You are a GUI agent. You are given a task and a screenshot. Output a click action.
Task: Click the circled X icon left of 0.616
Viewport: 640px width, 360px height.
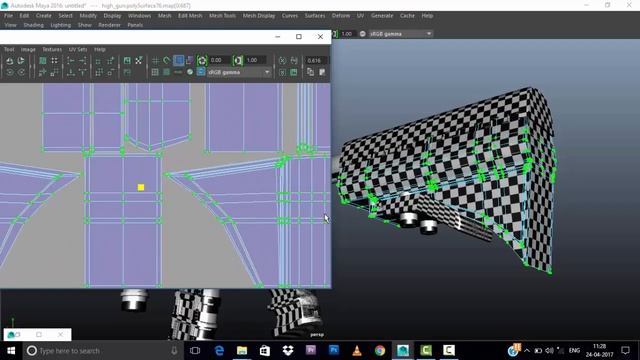pos(282,61)
